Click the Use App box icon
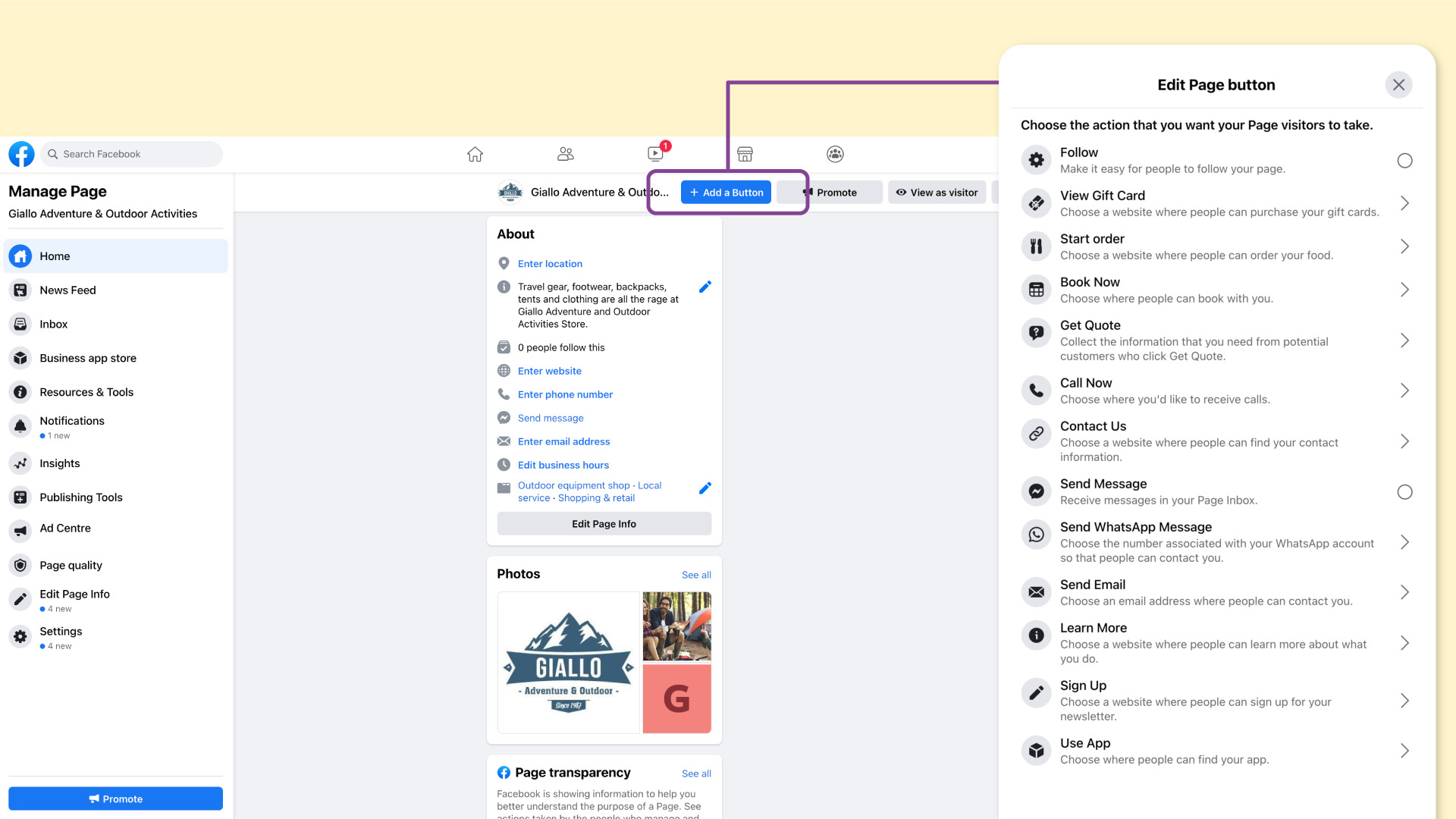 pos(1037,750)
